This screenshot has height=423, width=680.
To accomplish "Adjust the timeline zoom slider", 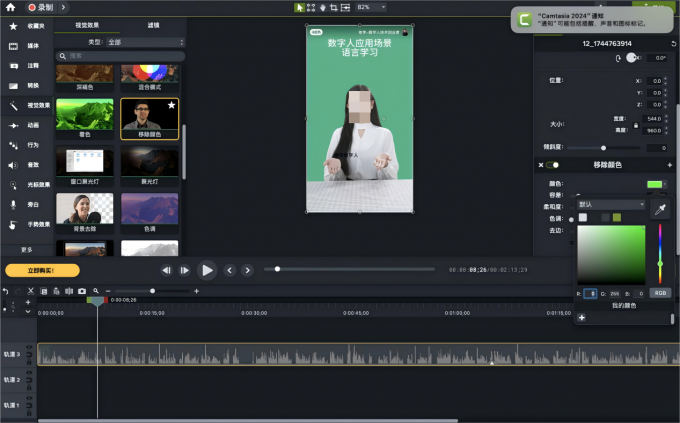I will [x=152, y=291].
